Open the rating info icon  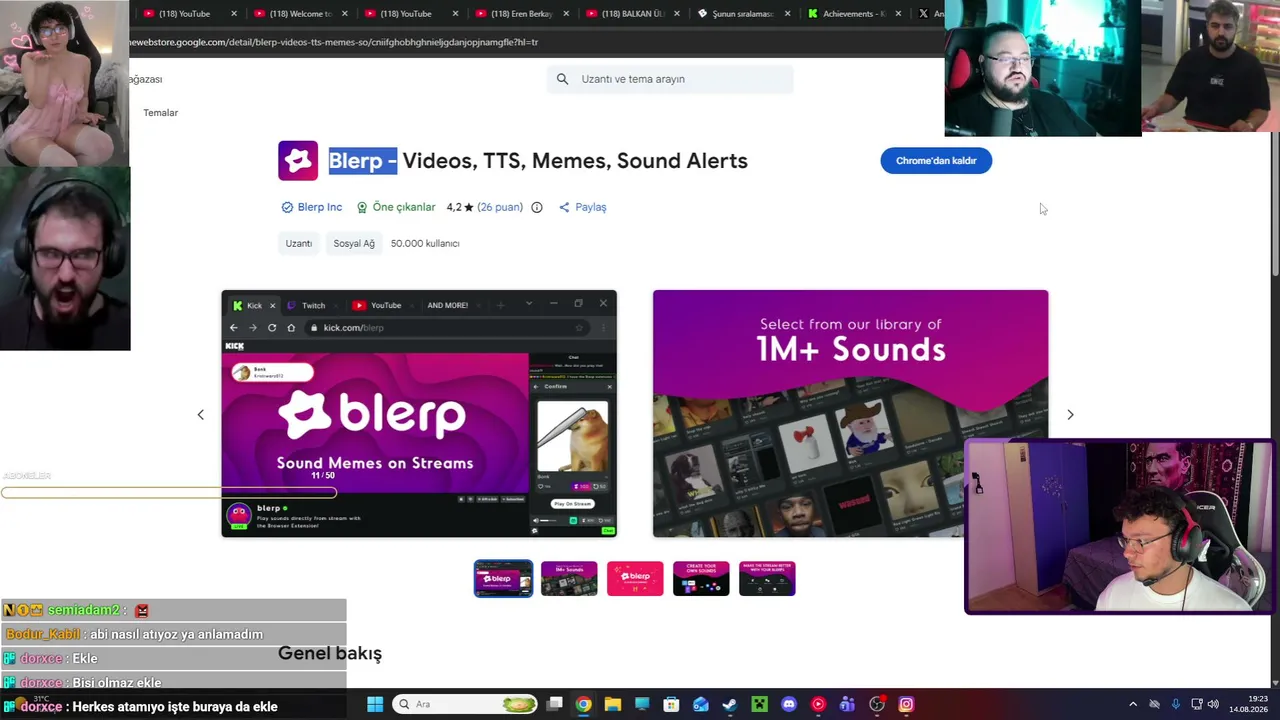tap(537, 207)
